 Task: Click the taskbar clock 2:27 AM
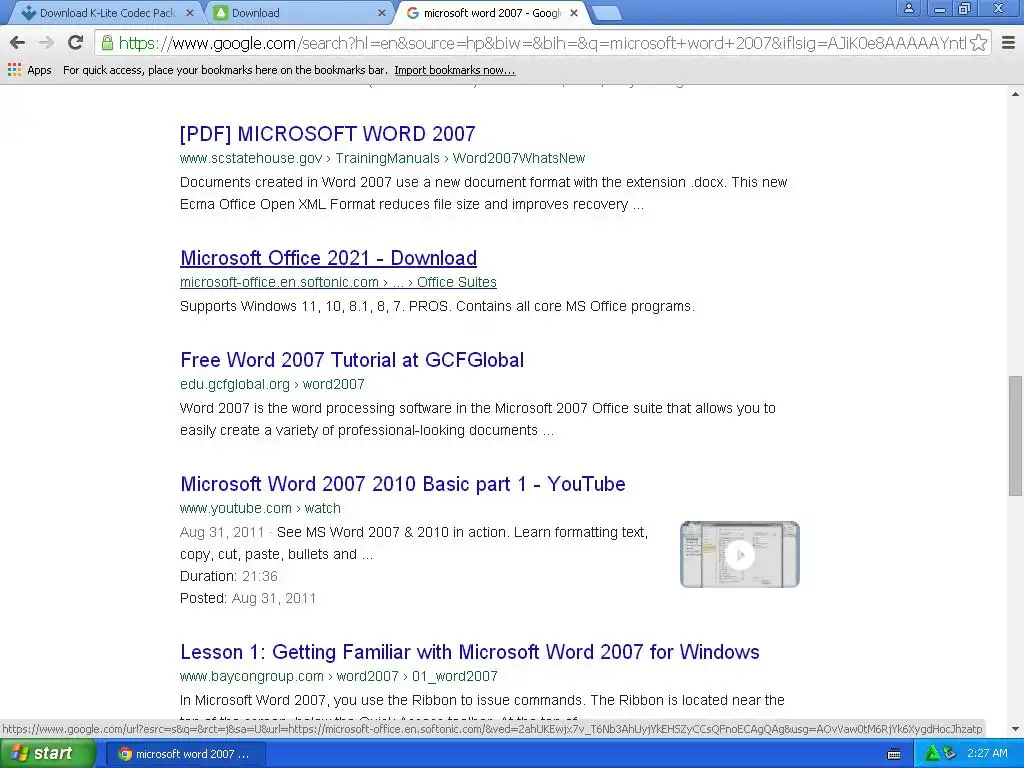pos(987,754)
